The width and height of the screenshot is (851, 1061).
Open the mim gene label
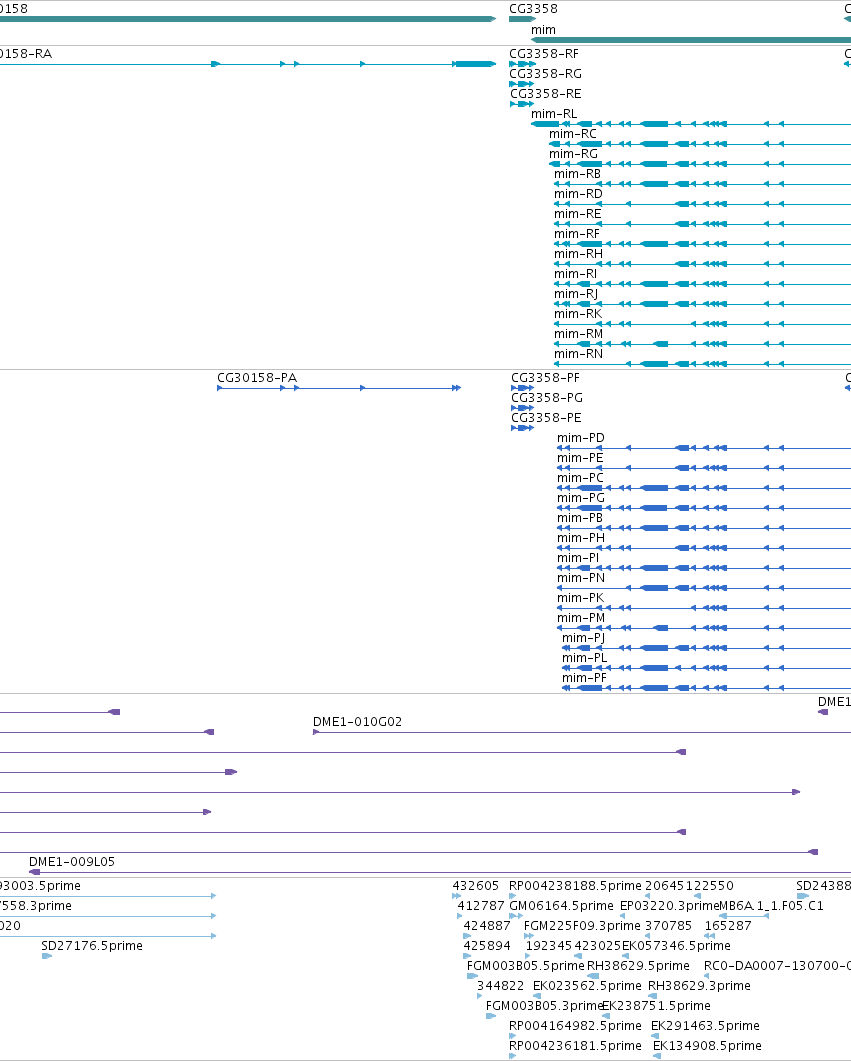(x=543, y=30)
